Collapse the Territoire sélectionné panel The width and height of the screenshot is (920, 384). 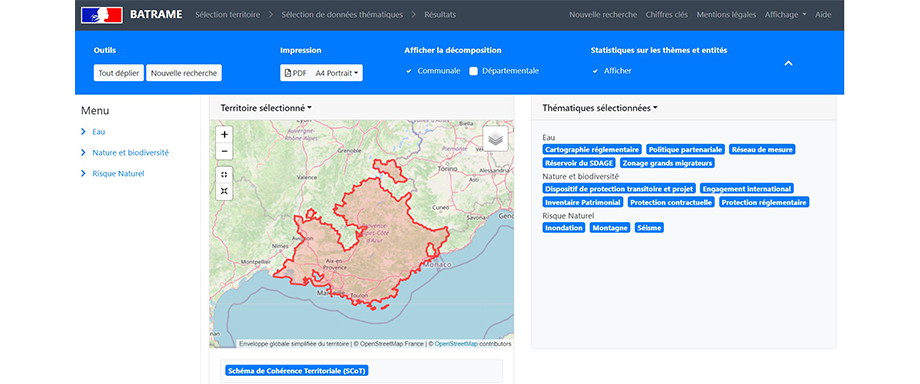coord(266,108)
